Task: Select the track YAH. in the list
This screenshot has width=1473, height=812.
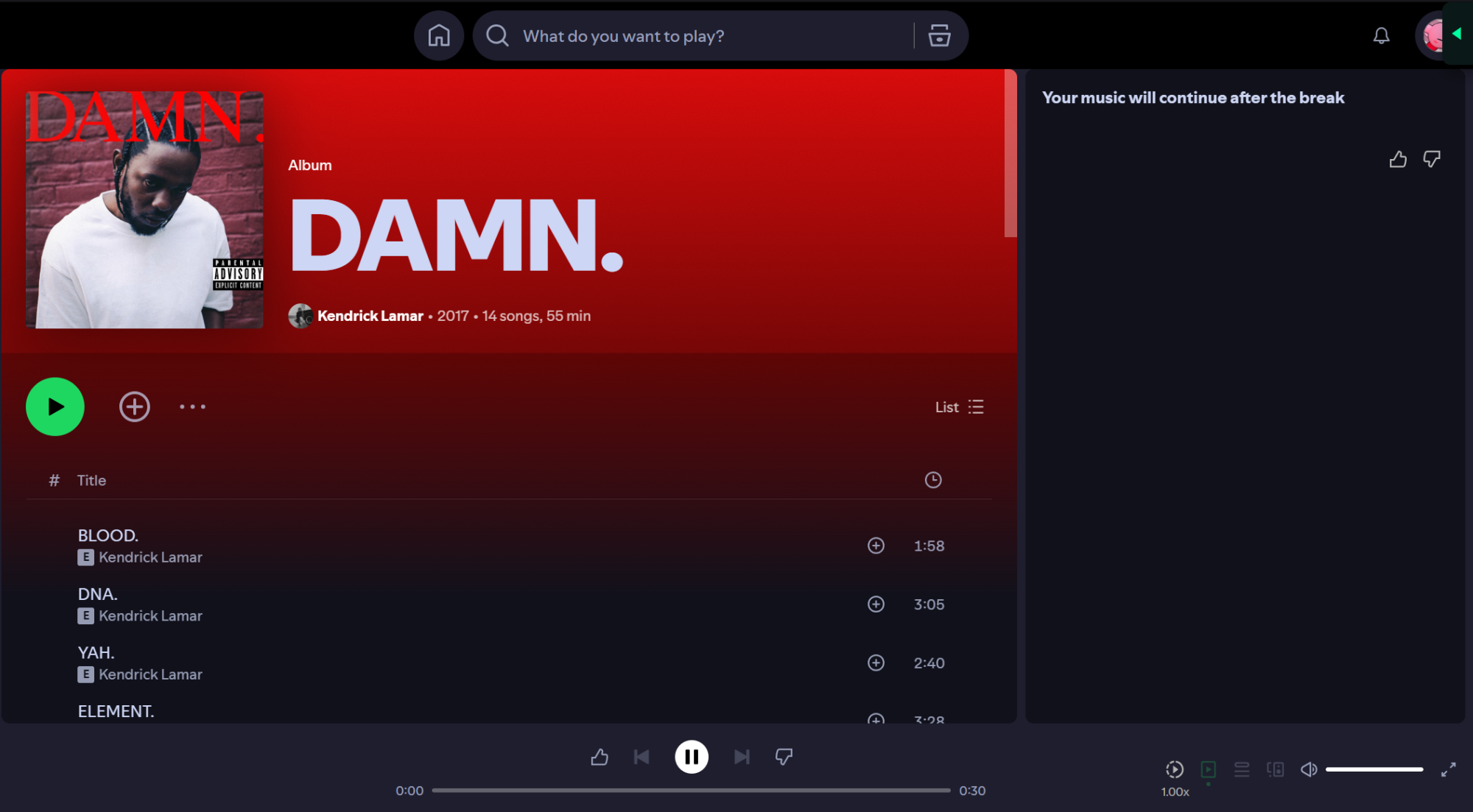Action: pyautogui.click(x=96, y=652)
